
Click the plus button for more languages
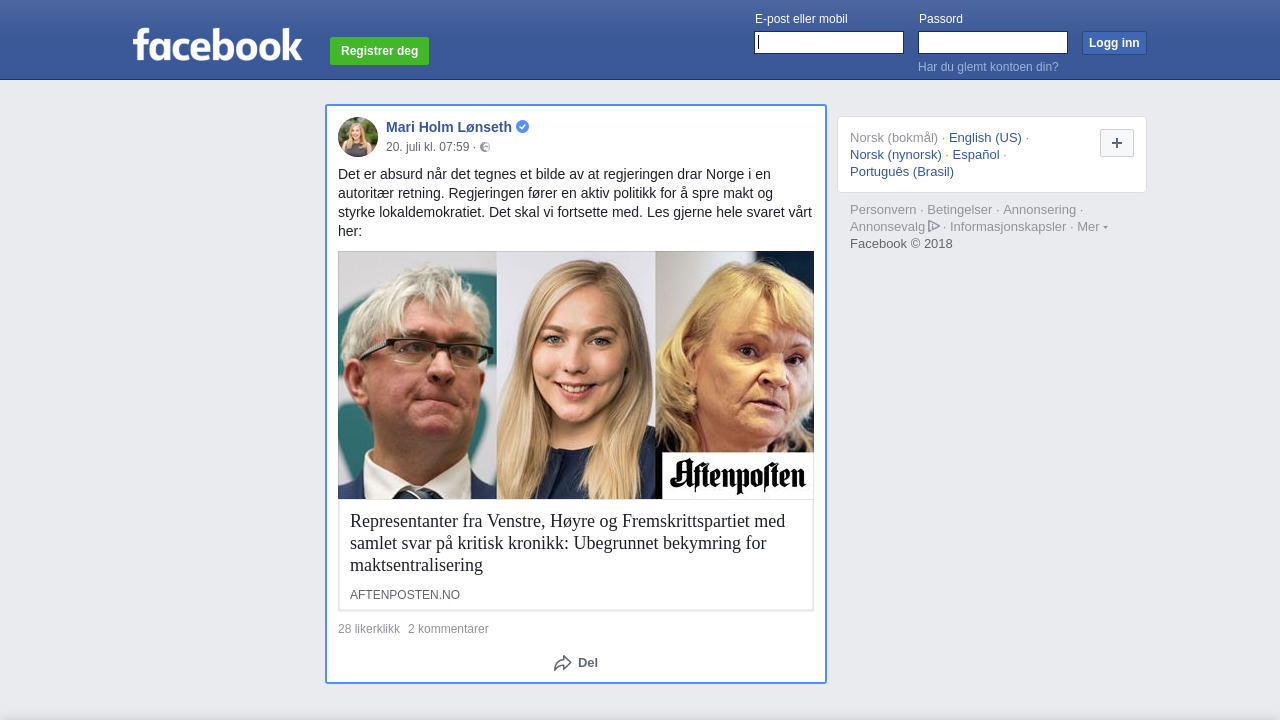pyautogui.click(x=1116, y=143)
